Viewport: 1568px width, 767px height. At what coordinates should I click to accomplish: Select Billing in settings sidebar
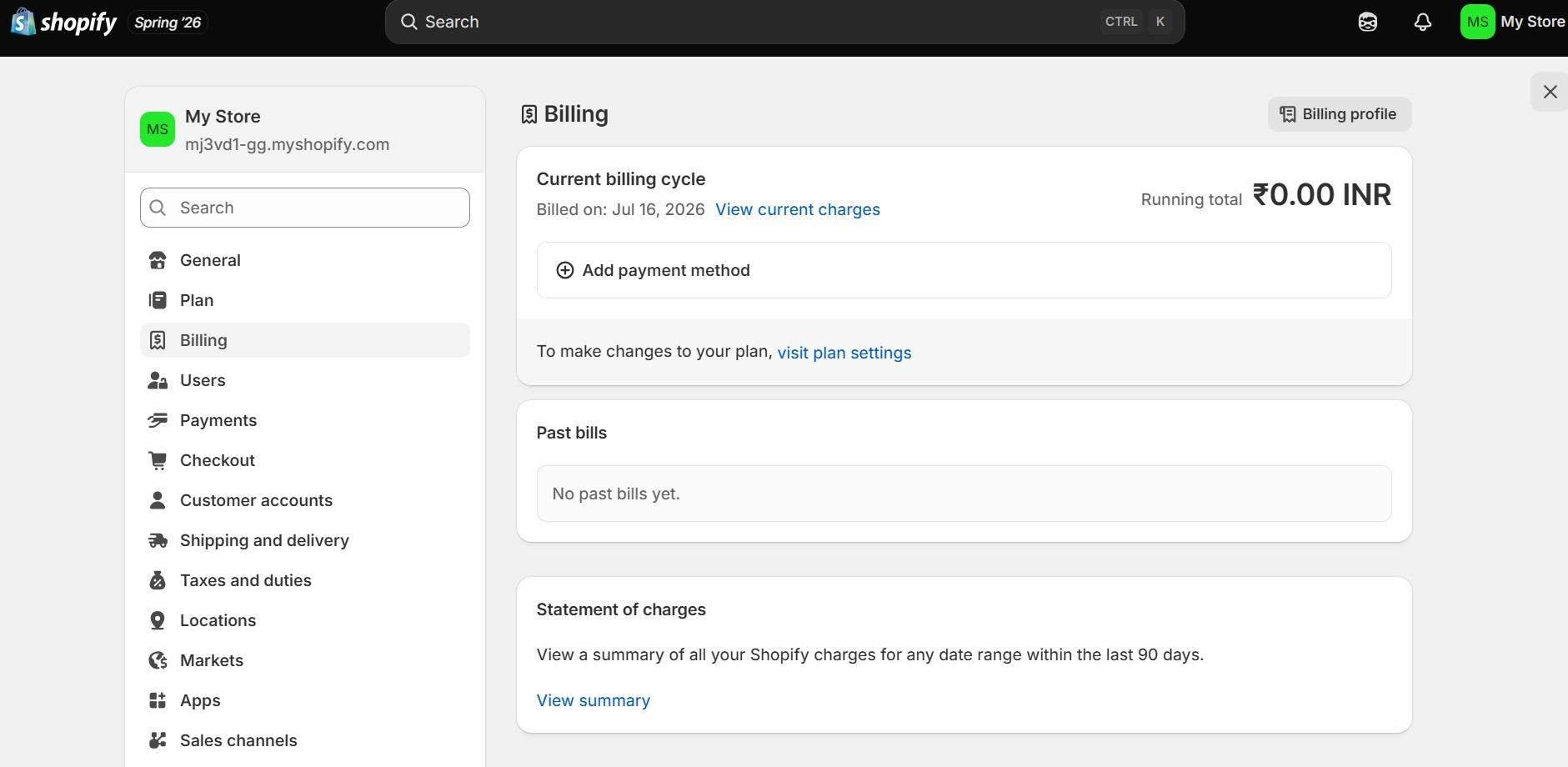pyautogui.click(x=305, y=340)
